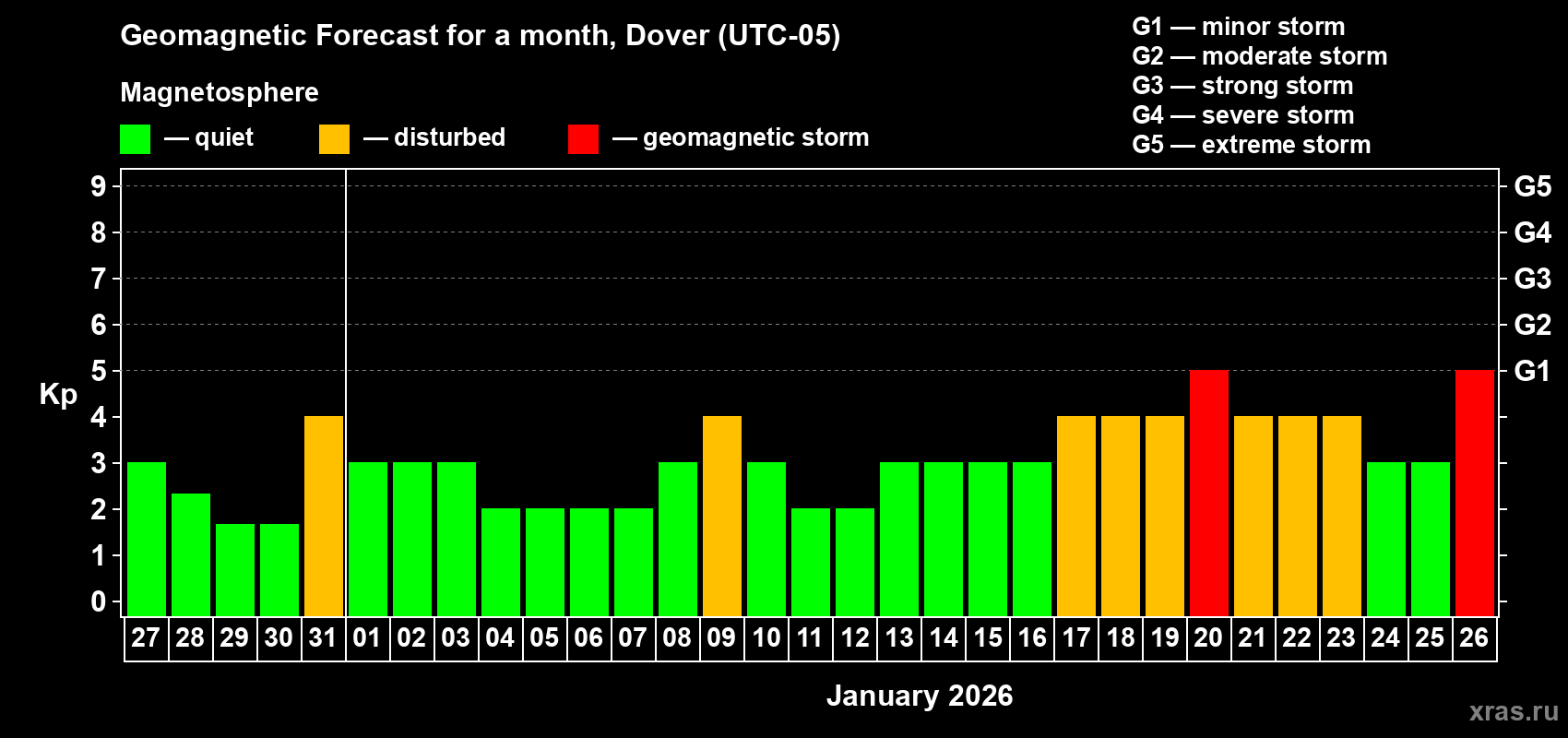This screenshot has height=738, width=1568.
Task: Click the 'G5 — extreme storm' legend line
Action: 1252,145
